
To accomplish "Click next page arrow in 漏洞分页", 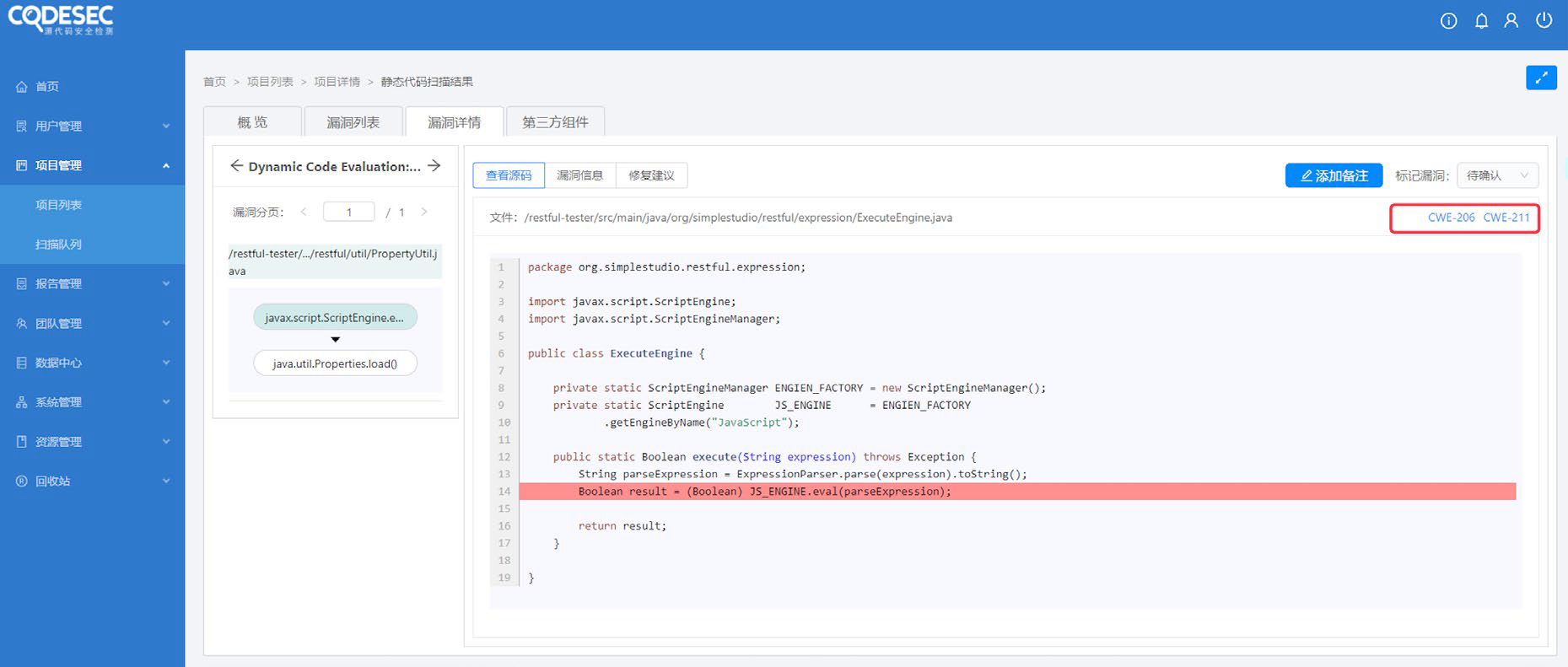I will (424, 212).
